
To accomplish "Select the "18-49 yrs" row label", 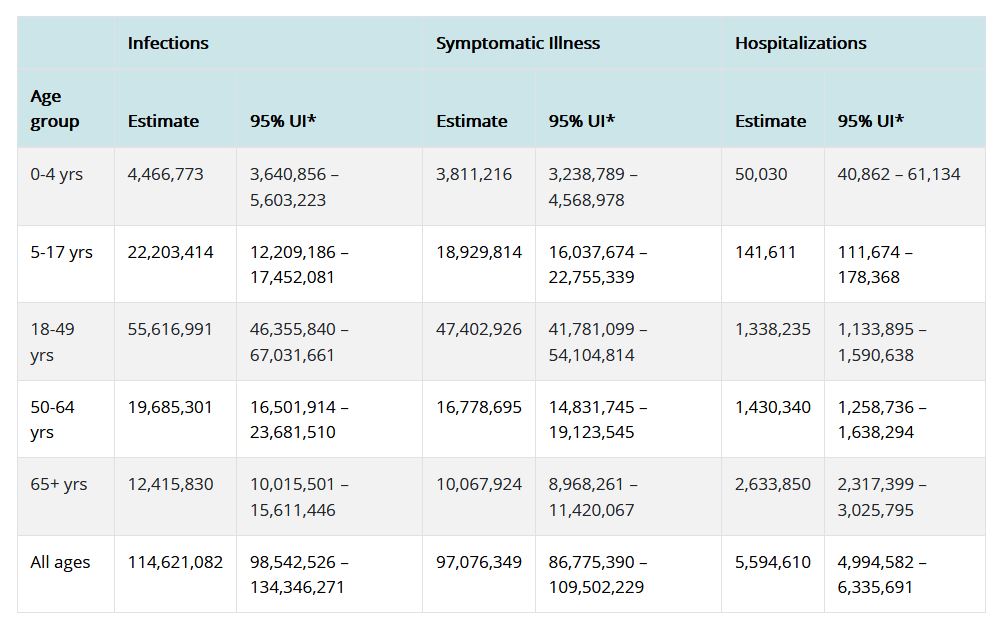I will (x=53, y=342).
